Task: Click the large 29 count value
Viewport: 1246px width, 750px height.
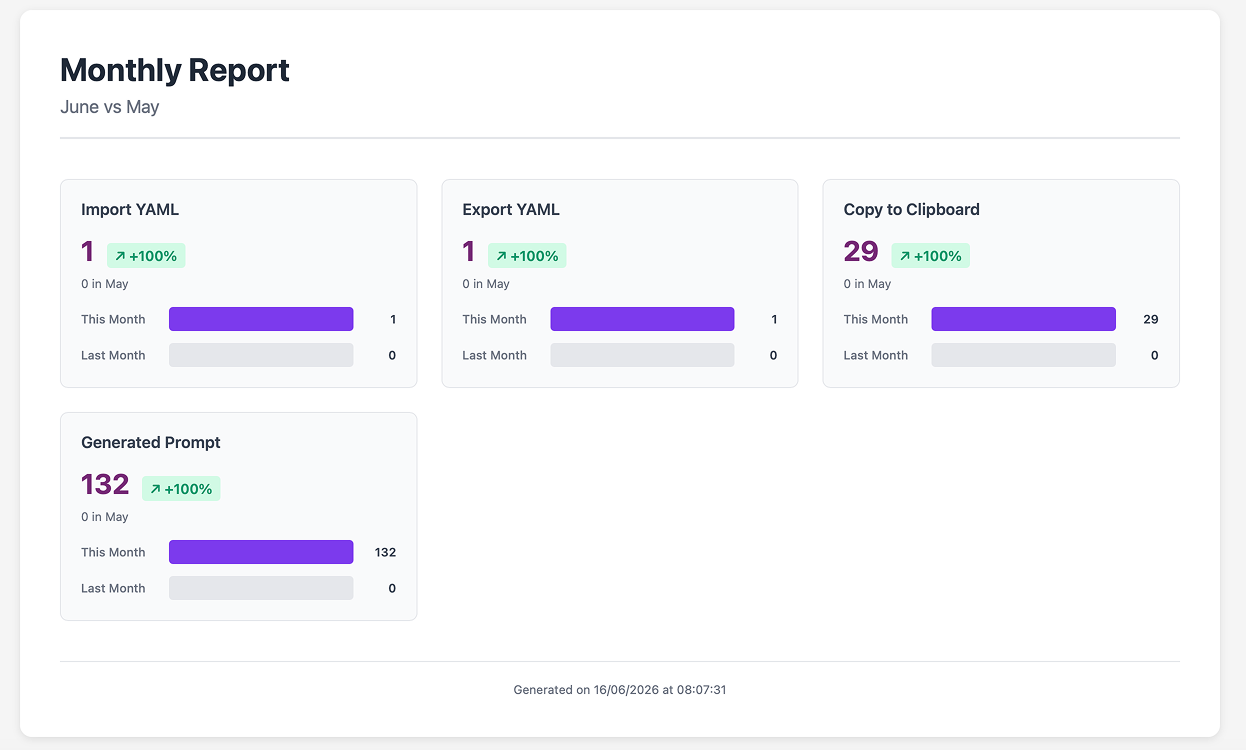Action: point(861,252)
